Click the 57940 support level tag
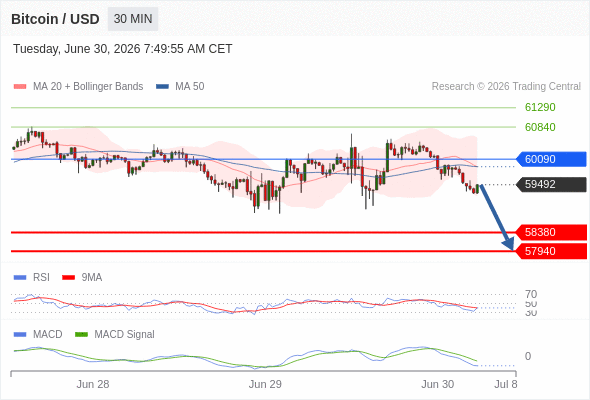Image resolution: width=590 pixels, height=400 pixels. pos(551,251)
